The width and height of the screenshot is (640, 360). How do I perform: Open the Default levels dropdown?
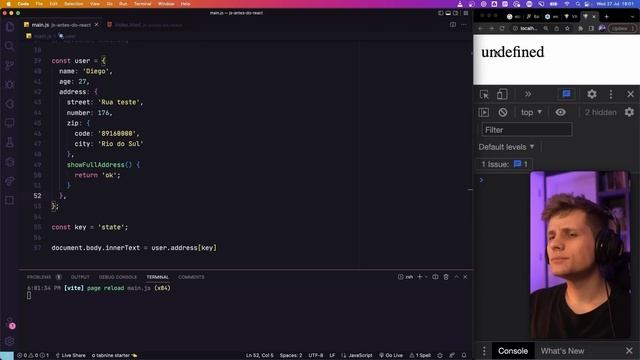[x=506, y=147]
